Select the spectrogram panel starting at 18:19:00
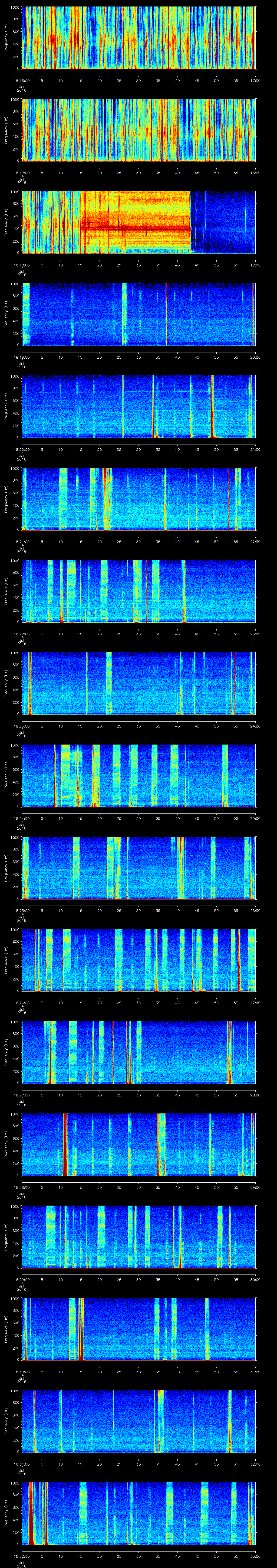277x1568 pixels. 138,314
